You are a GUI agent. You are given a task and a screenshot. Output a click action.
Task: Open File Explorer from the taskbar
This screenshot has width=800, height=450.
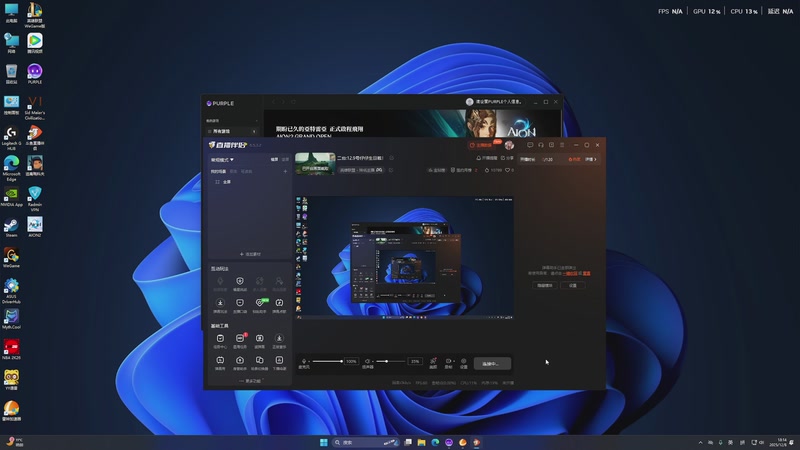[x=421, y=442]
